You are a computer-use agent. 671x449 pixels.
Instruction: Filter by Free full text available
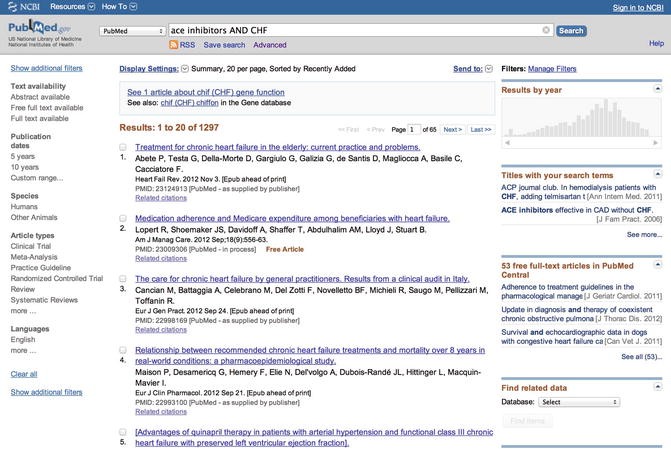click(47, 108)
